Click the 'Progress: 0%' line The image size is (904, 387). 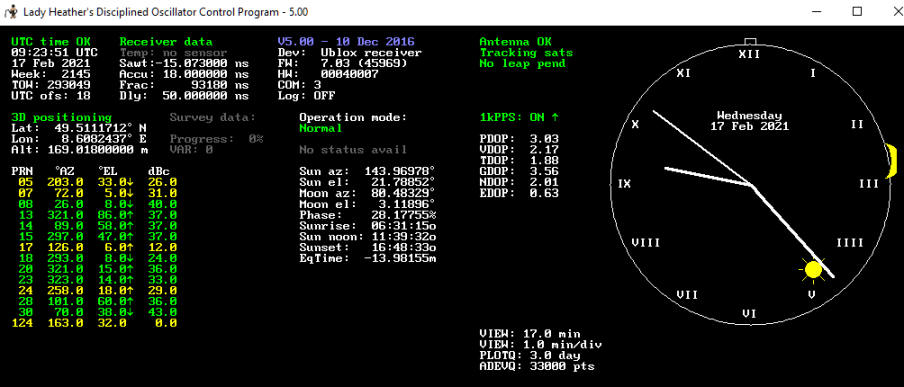pyautogui.click(x=216, y=139)
